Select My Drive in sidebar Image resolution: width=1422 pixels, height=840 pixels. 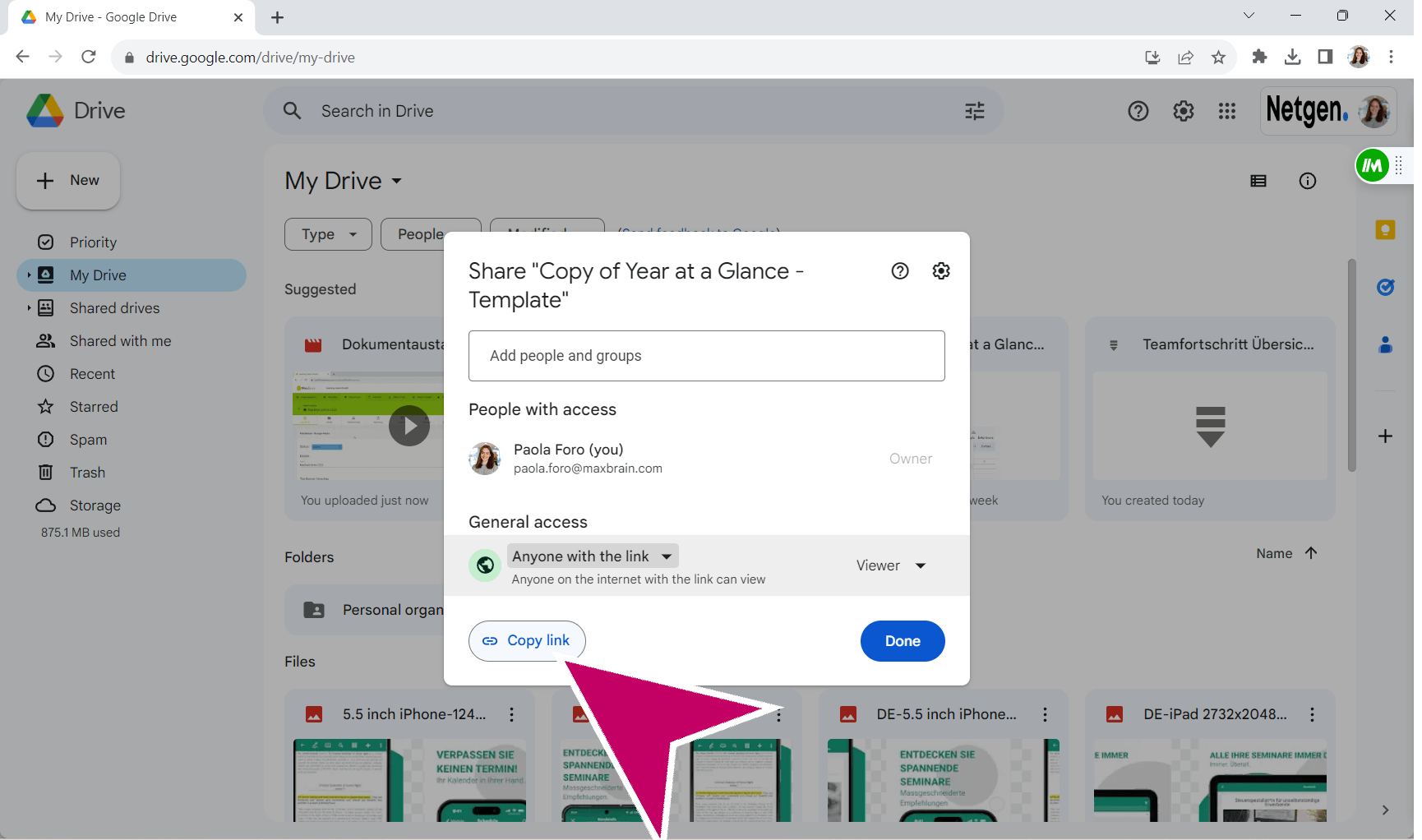(132, 275)
